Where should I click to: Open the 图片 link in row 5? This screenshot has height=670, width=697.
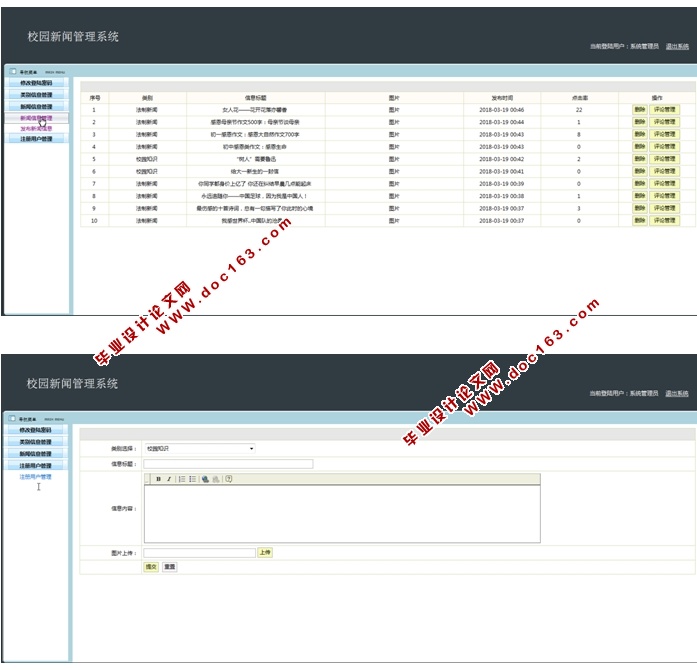click(x=394, y=159)
